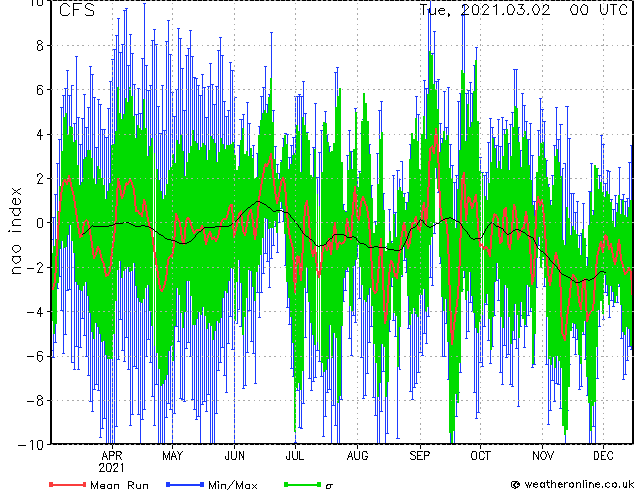Select the y-axis value 4
Image resolution: width=634 pixels, height=490 pixels.
tap(40, 134)
